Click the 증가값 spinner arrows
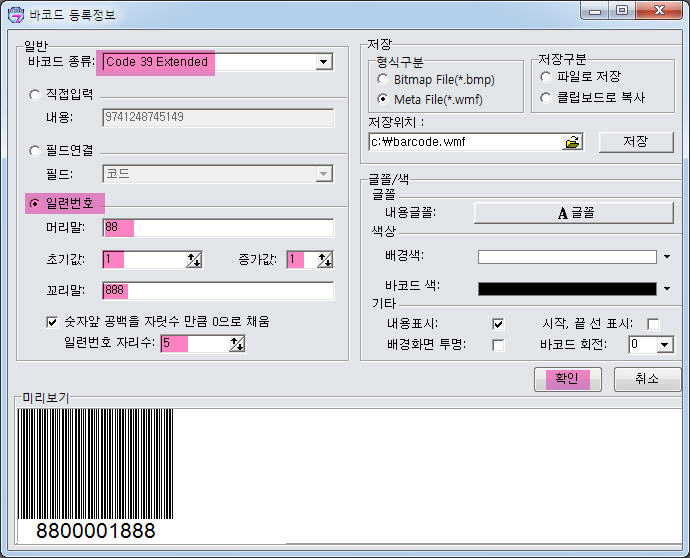The height and width of the screenshot is (558, 690). point(325,260)
